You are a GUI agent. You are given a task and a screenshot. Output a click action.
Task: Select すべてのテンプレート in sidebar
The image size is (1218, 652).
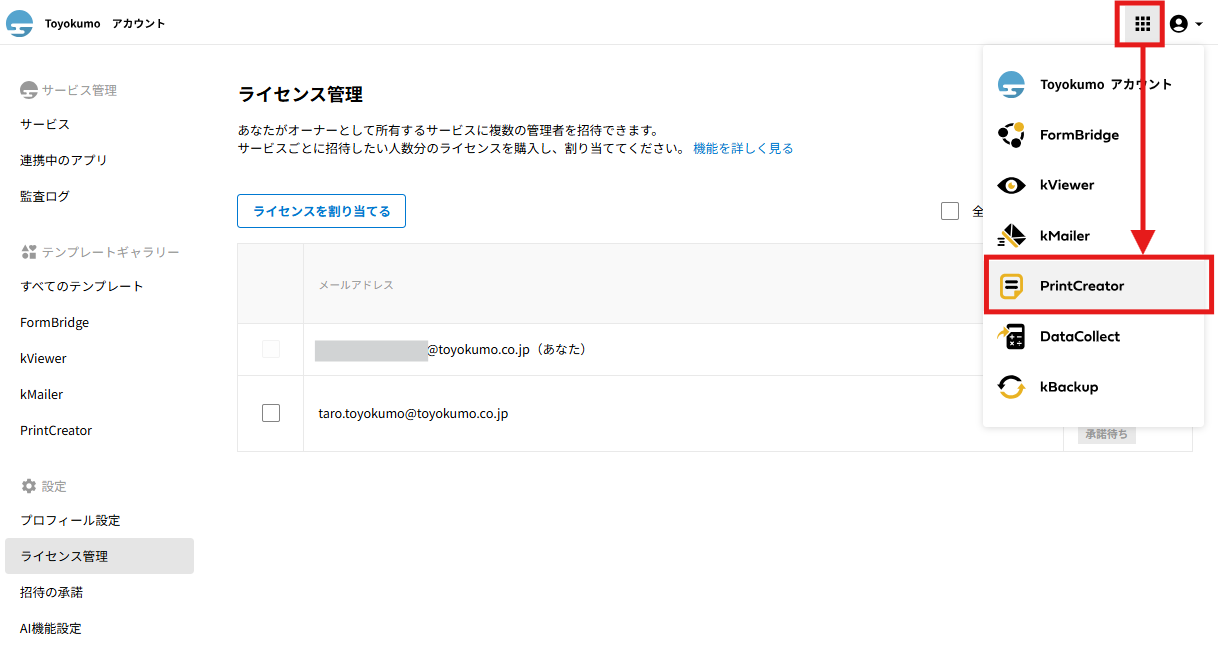82,286
